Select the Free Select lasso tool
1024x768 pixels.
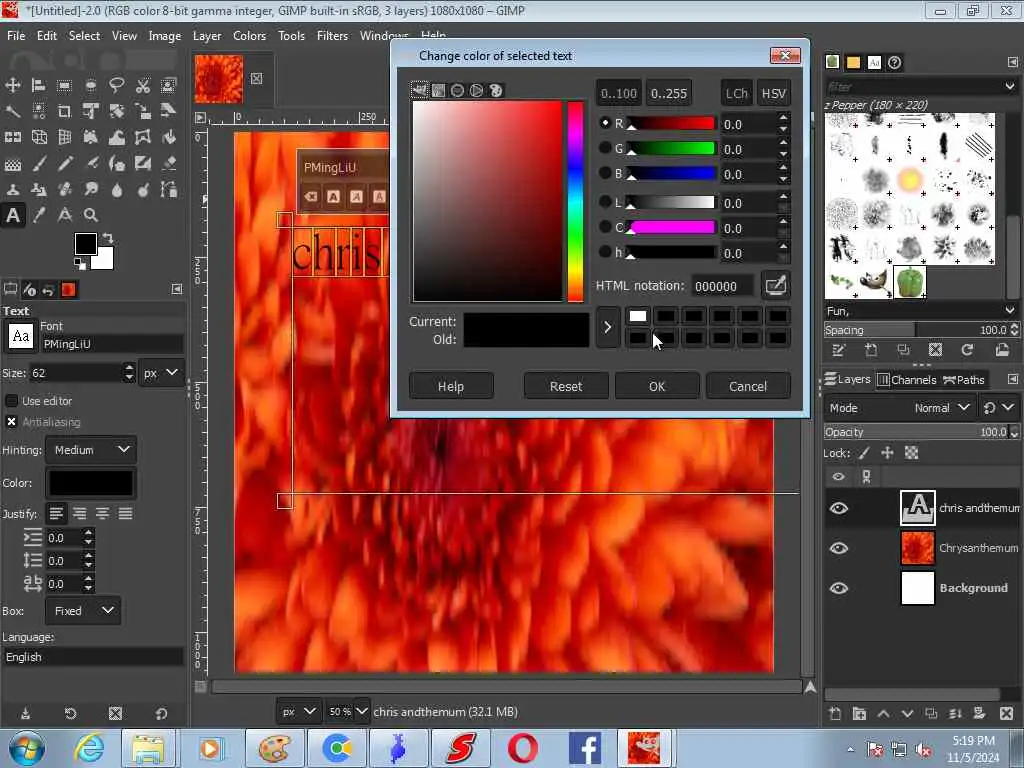tap(117, 85)
